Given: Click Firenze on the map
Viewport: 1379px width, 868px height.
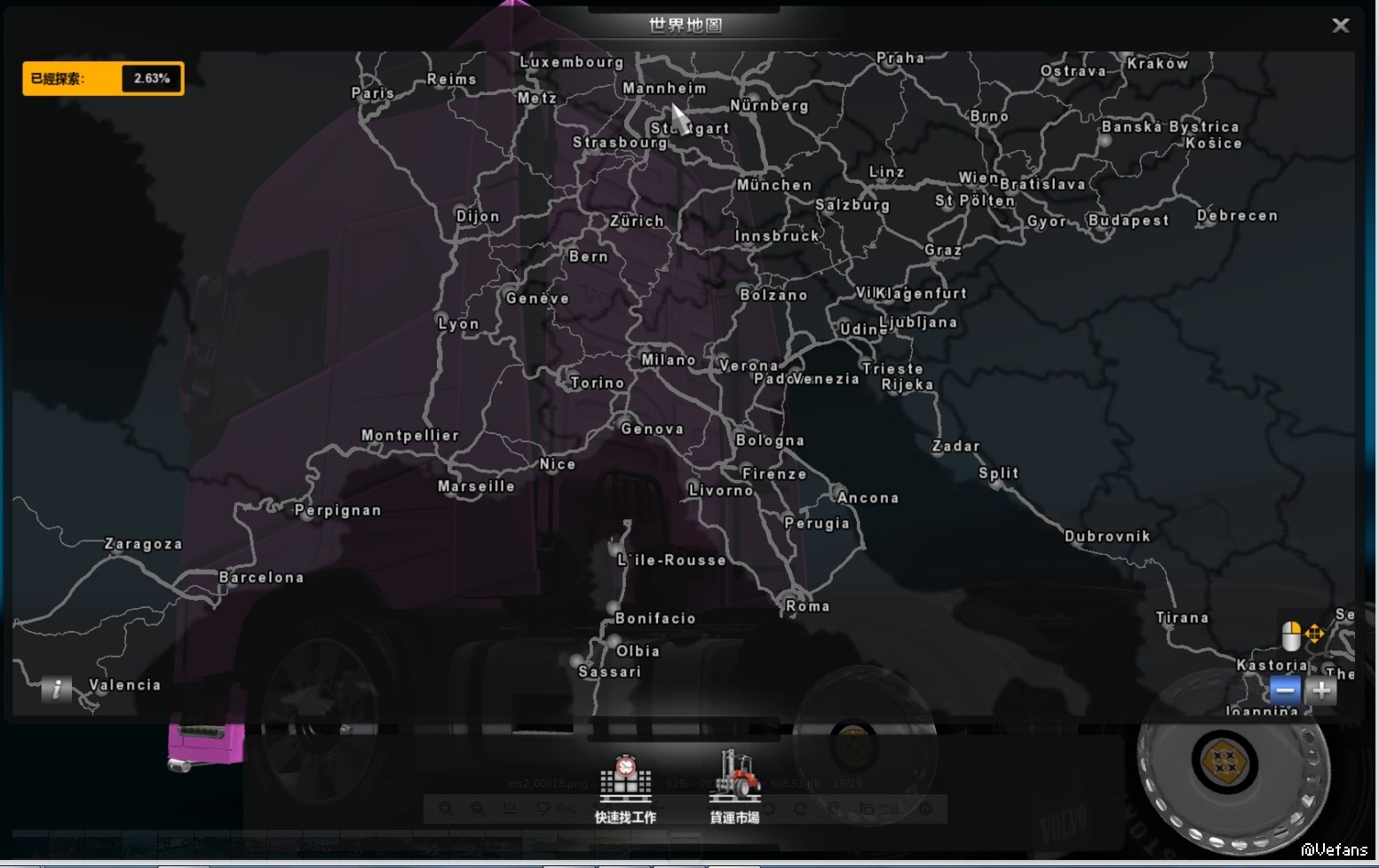Looking at the screenshot, I should tap(774, 474).
